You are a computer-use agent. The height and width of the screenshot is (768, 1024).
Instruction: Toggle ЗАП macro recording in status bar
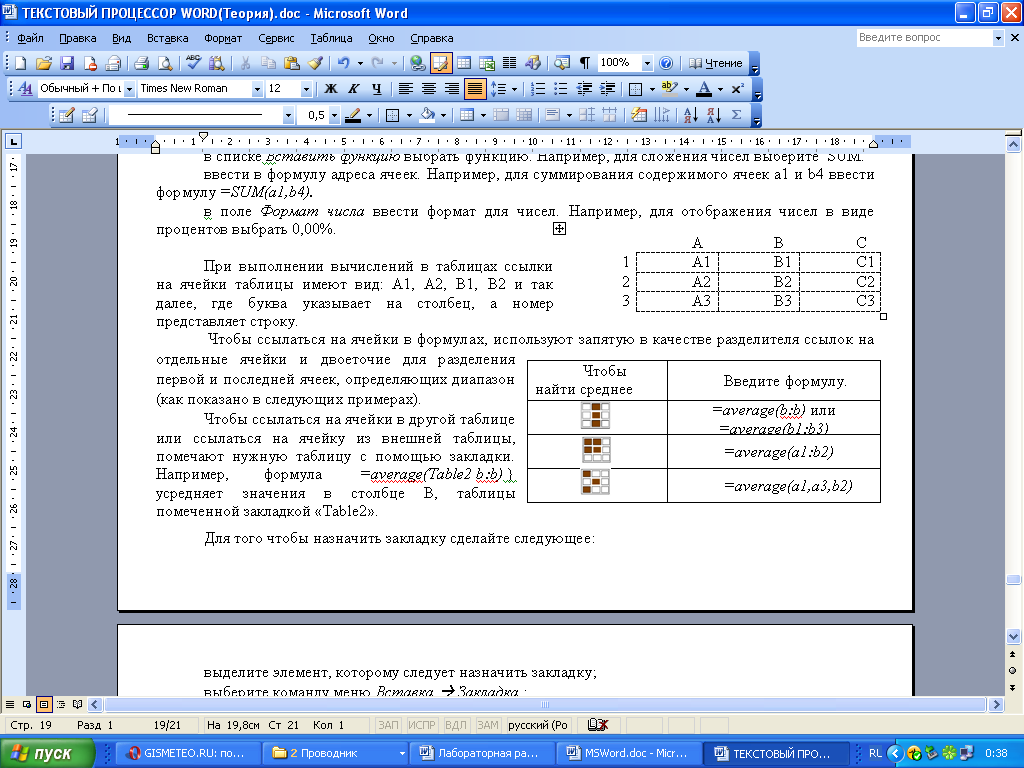tap(389, 725)
